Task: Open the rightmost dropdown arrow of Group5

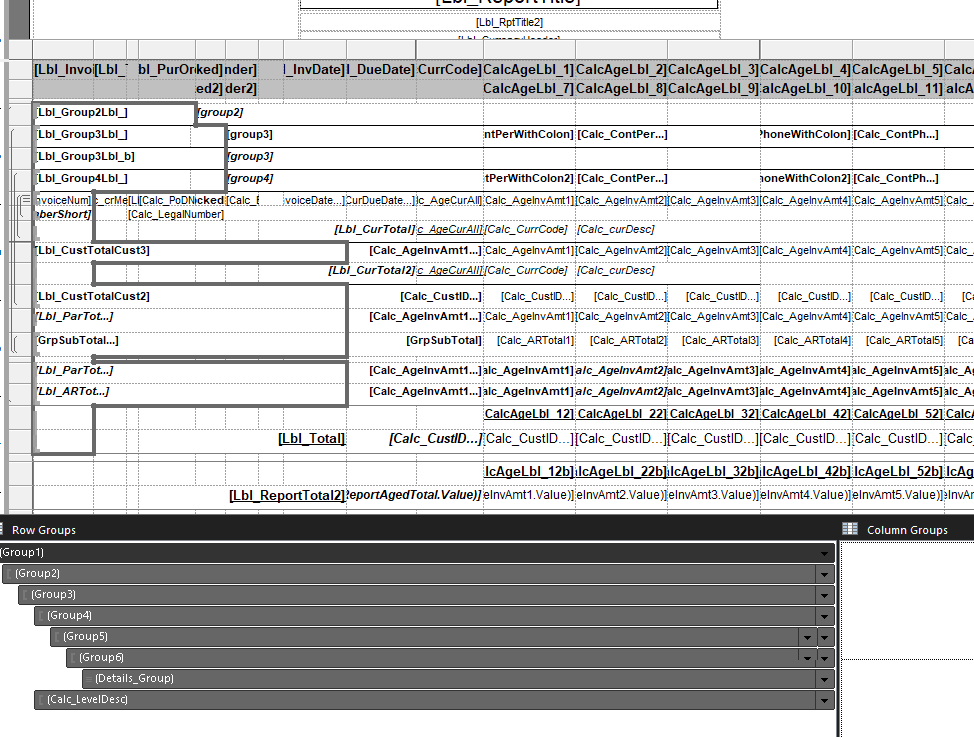Action: pyautogui.click(x=824, y=637)
